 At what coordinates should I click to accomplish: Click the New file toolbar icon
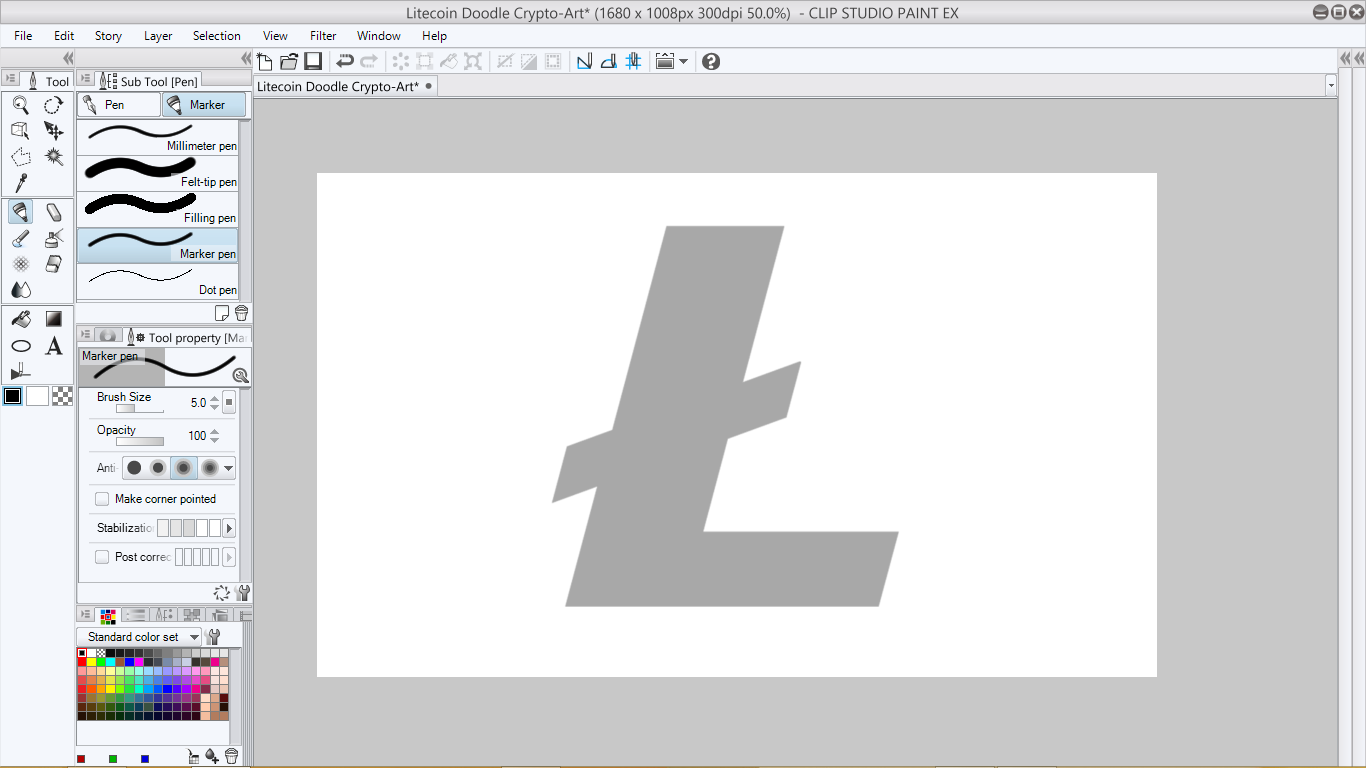coord(265,61)
